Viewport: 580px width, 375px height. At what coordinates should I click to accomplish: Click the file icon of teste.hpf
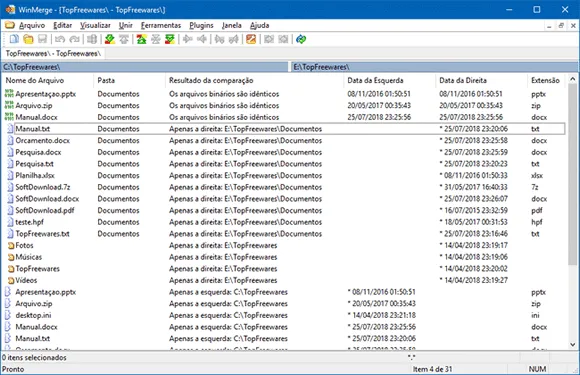[x=11, y=222]
